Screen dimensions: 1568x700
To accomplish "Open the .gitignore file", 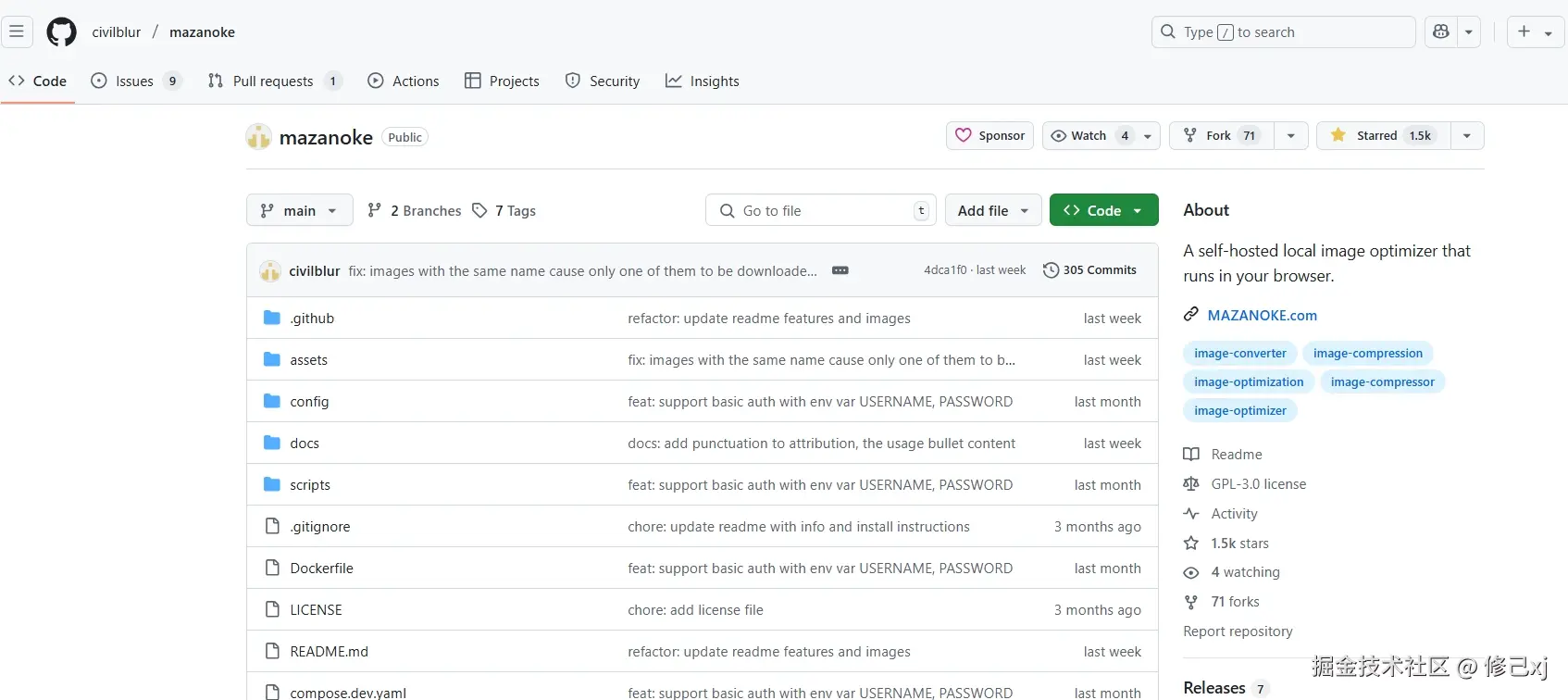I will 319,526.
